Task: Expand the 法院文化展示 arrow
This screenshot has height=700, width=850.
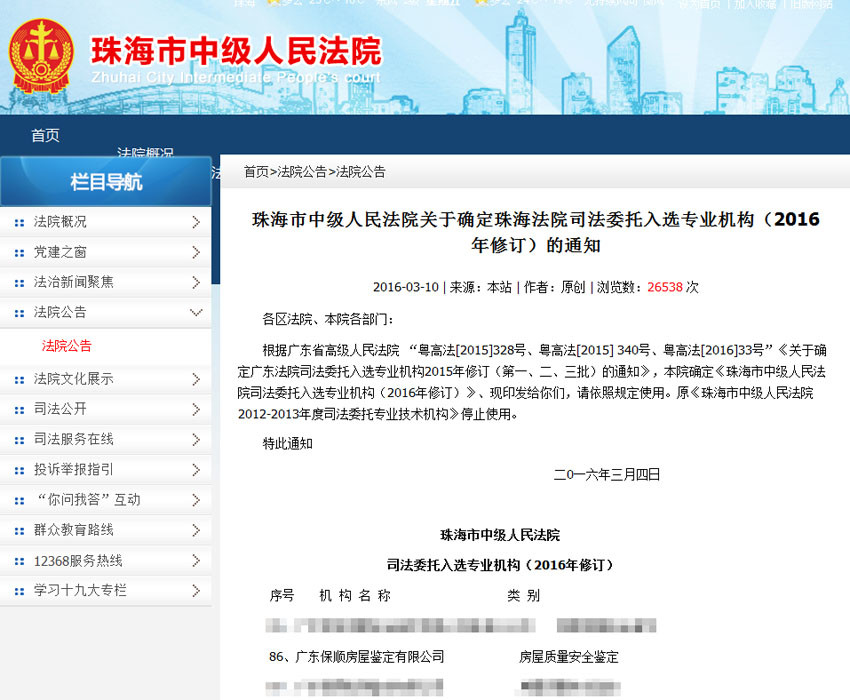Action: point(196,379)
